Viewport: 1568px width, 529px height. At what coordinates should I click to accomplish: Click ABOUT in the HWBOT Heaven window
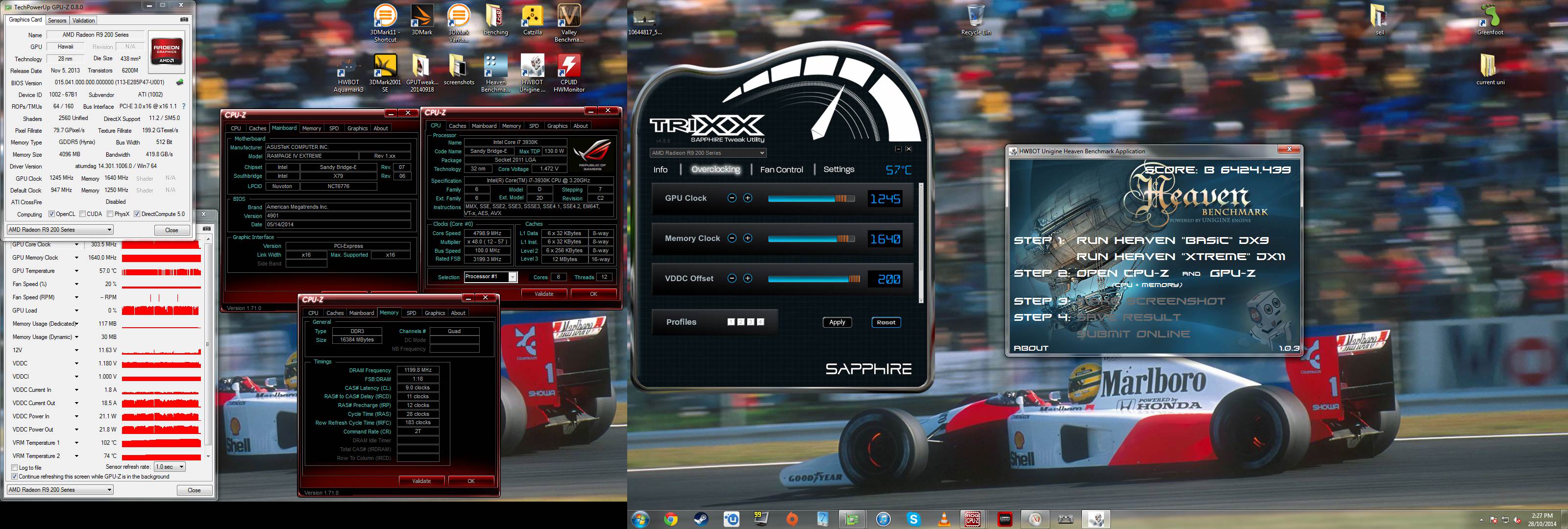pyautogui.click(x=1030, y=348)
